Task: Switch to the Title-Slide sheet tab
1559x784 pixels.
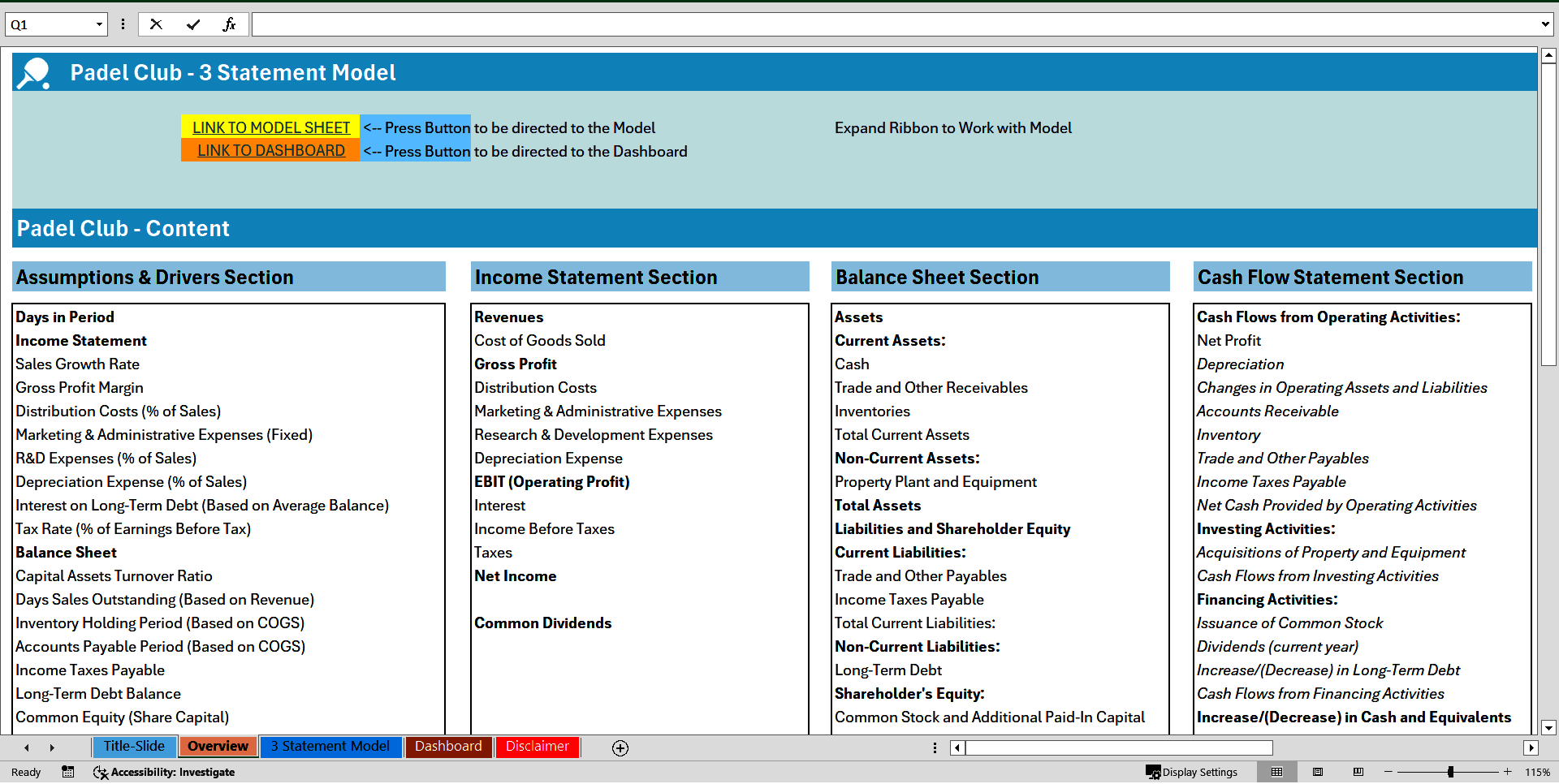Action: pos(134,747)
